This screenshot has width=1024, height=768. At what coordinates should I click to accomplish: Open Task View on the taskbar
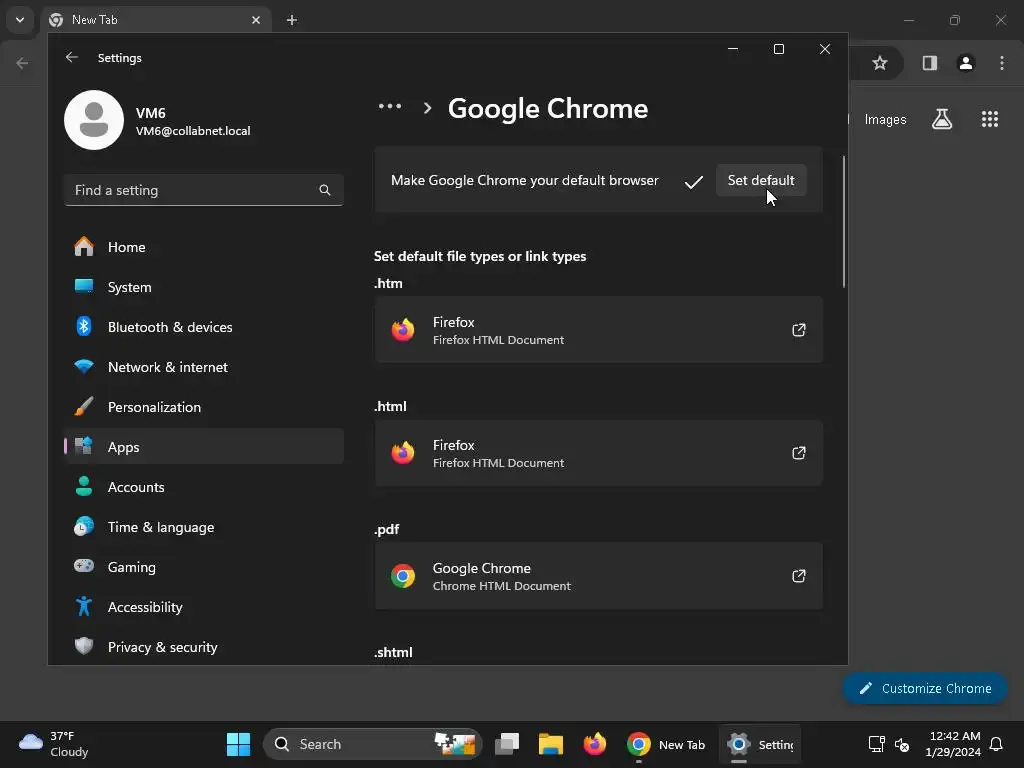point(507,744)
